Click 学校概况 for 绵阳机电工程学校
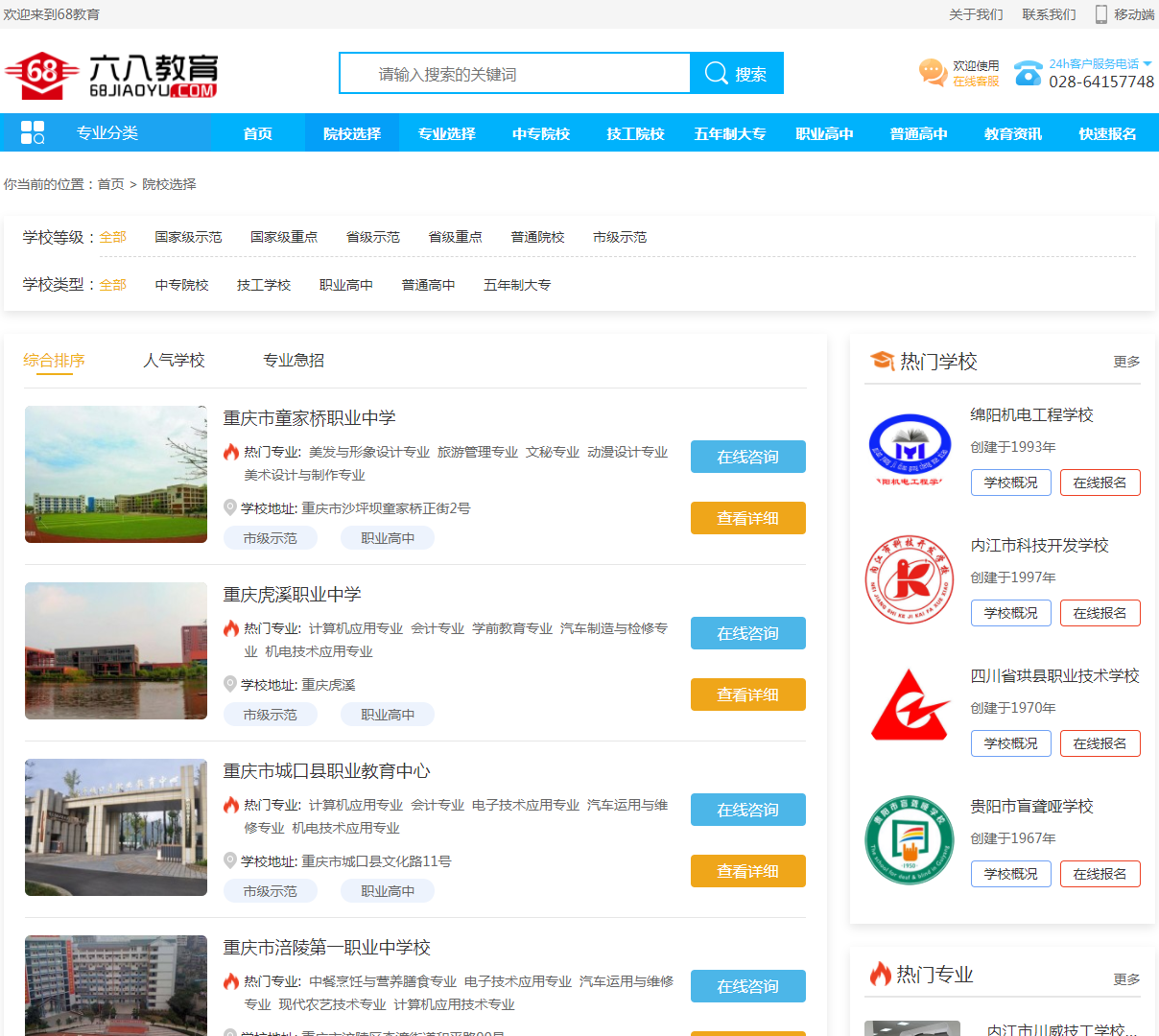The width and height of the screenshot is (1159, 1036). [1011, 483]
